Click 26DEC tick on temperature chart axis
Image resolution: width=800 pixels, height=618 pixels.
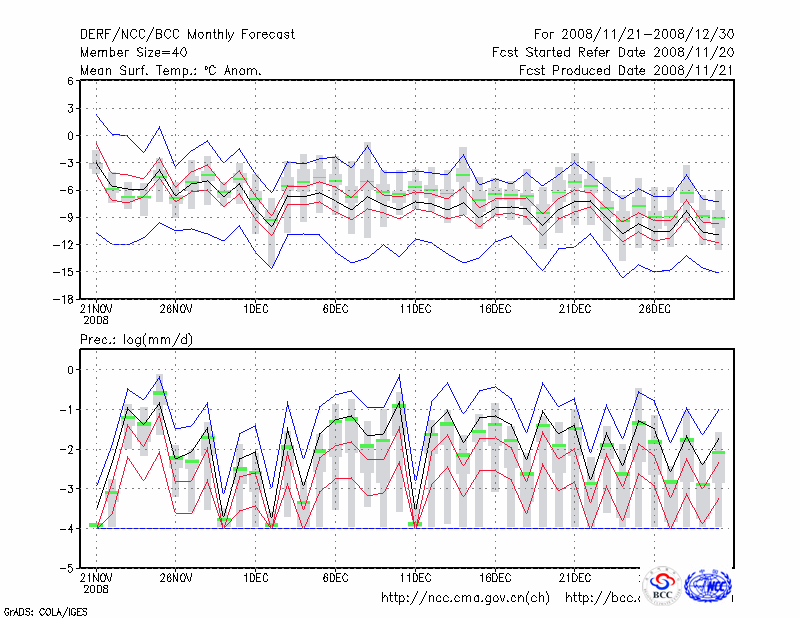coord(654,309)
